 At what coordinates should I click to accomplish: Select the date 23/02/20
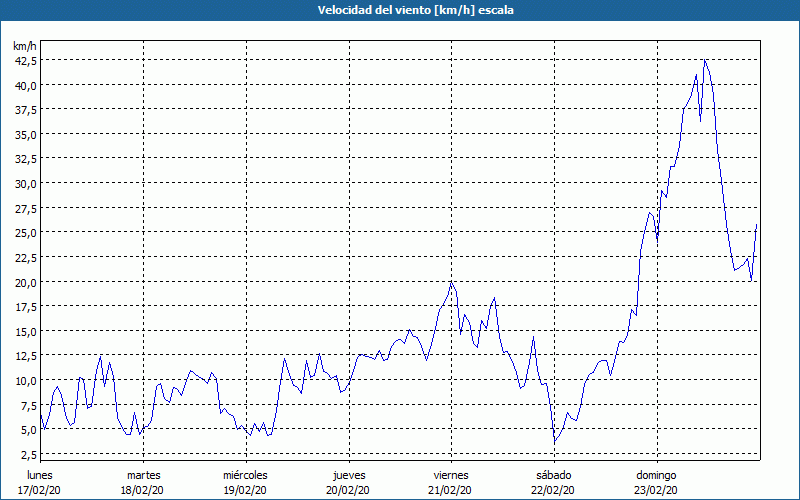coord(656,490)
